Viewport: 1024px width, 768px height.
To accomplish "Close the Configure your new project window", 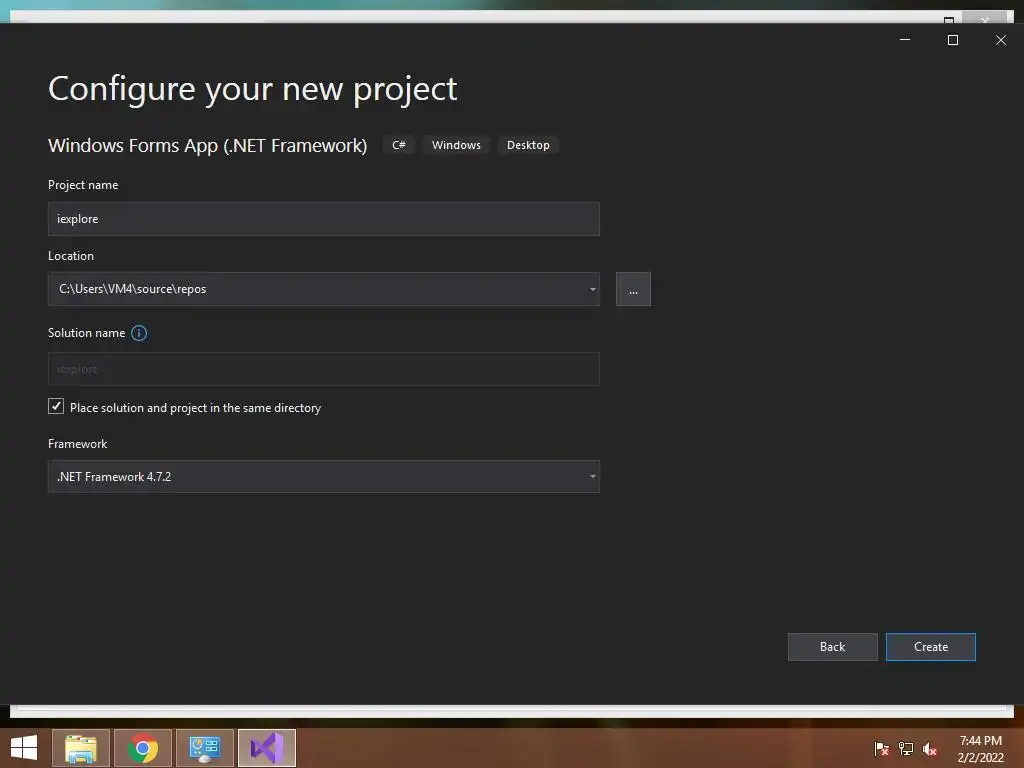I will click(x=1001, y=40).
